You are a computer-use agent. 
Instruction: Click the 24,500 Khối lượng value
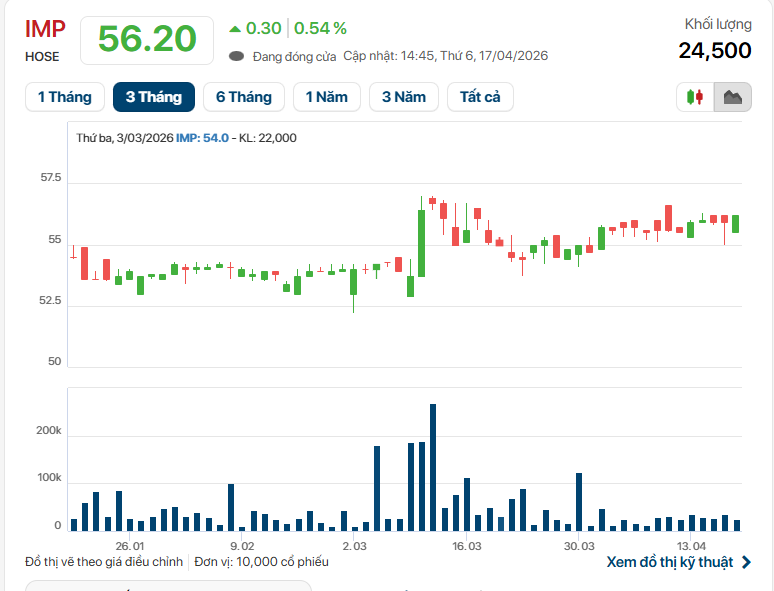pos(714,51)
